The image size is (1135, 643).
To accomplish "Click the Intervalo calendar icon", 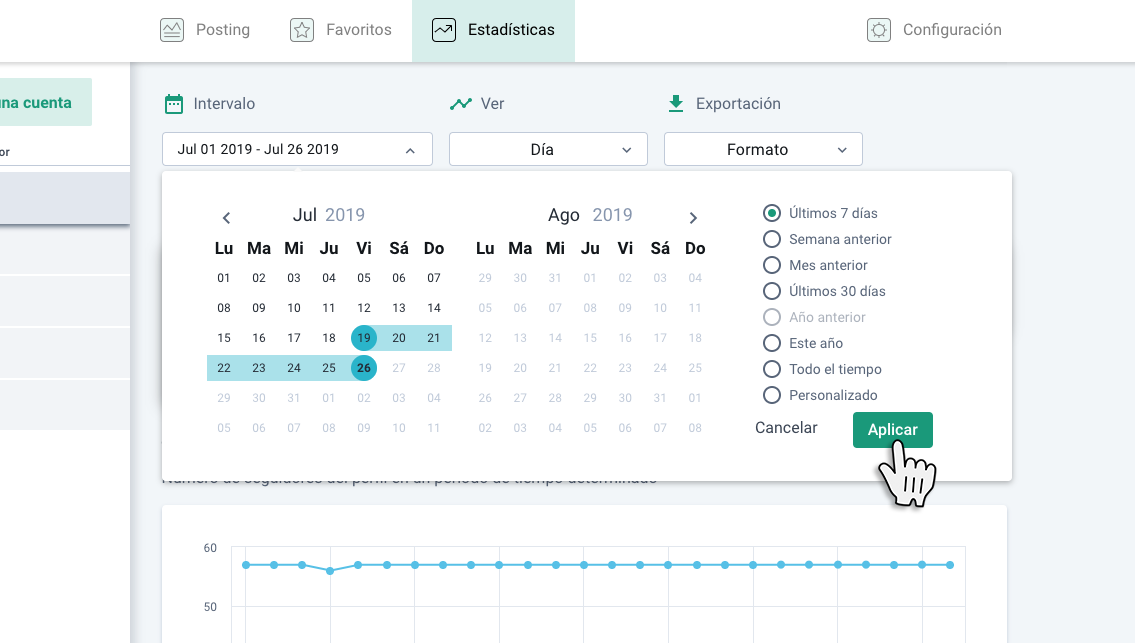I will click(174, 104).
